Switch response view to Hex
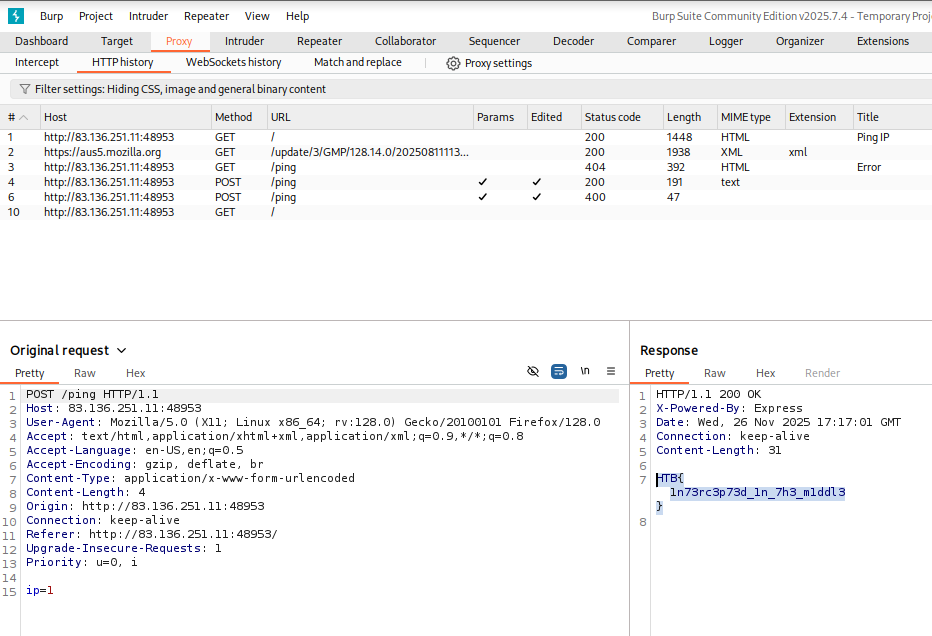Screen dimensions: 932x636 pos(765,373)
